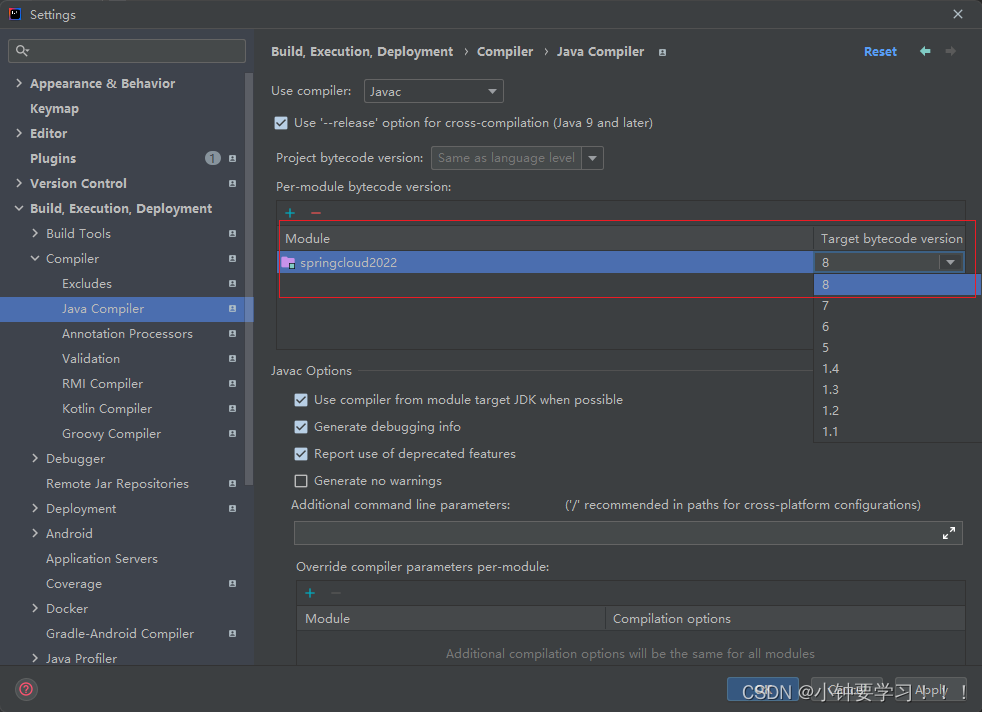The image size is (982, 712).
Task: Click the springcloud2022 module folder icon
Action: (x=288, y=262)
